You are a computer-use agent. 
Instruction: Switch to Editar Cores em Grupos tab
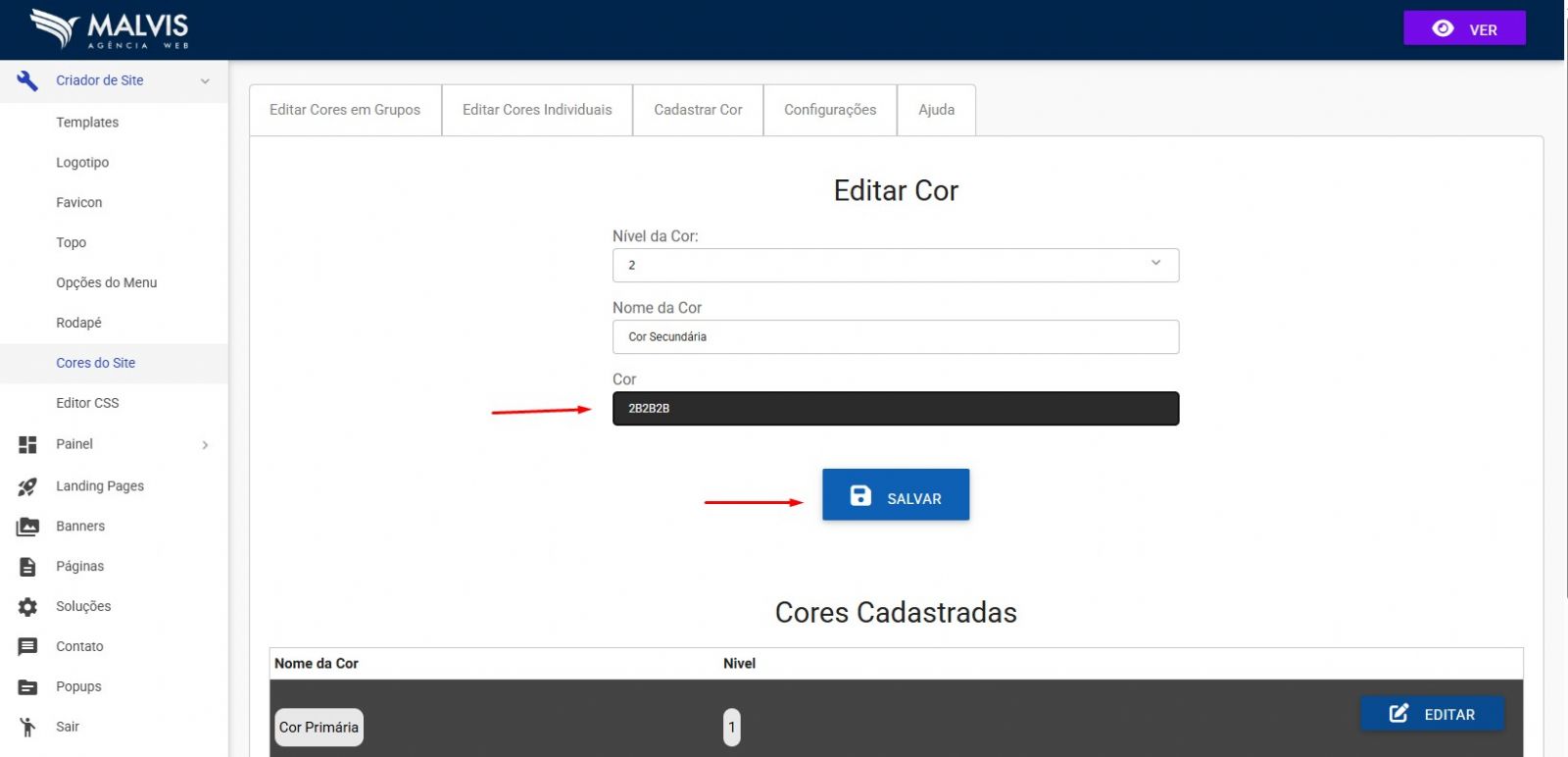[345, 110]
